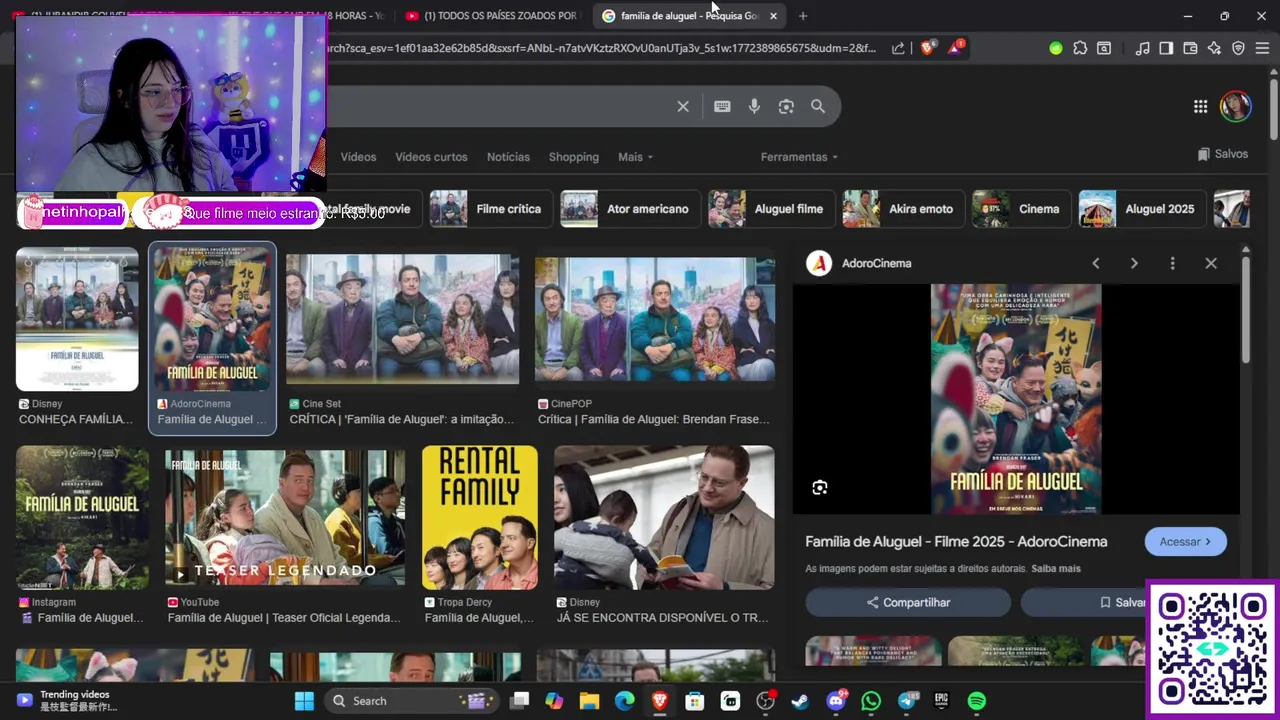This screenshot has height=720, width=1280.
Task: Open Leo AI sparkle icon in toolbar
Action: click(1214, 48)
